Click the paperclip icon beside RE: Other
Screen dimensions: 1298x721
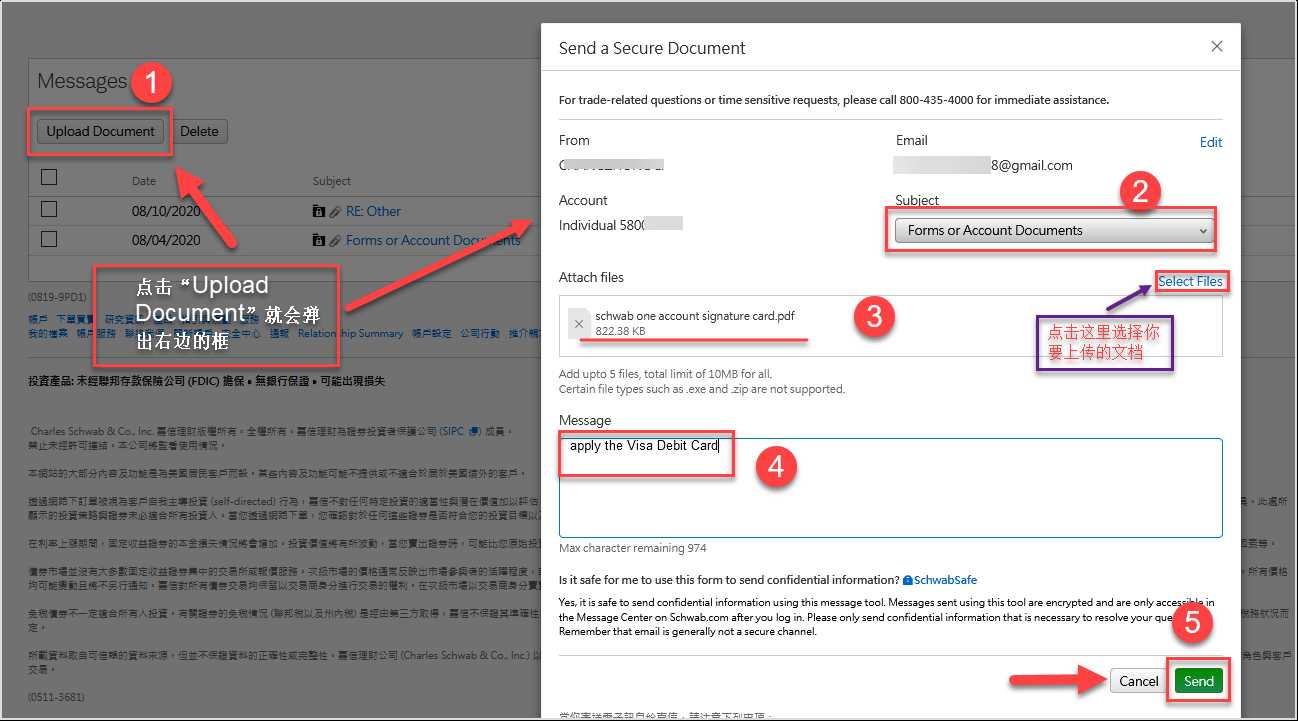[x=335, y=212]
